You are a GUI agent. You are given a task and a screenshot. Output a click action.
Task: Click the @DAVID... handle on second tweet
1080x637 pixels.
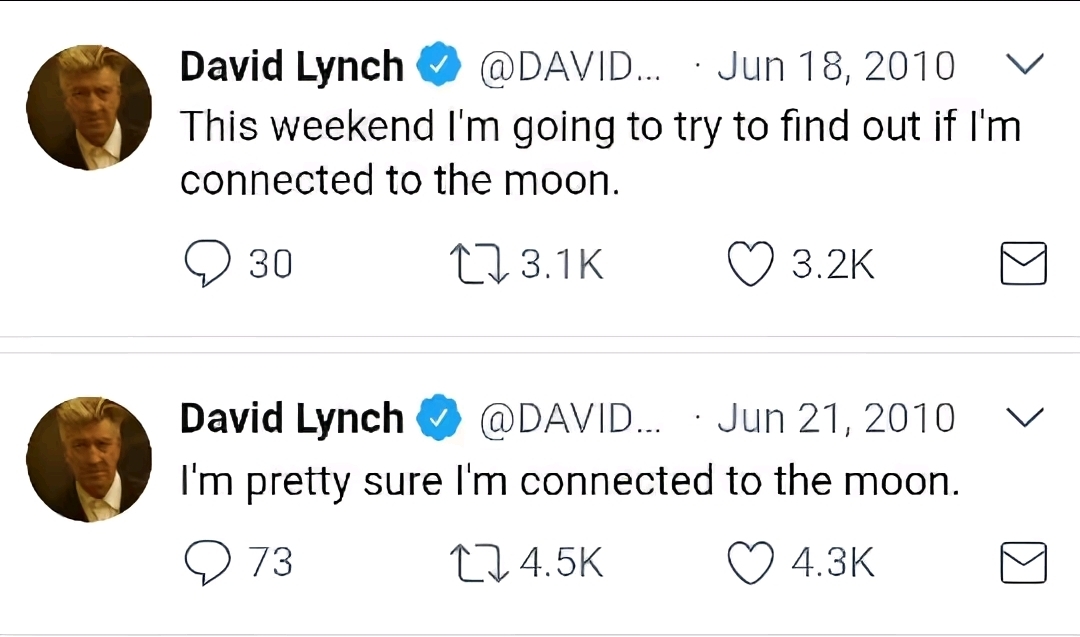(570, 418)
